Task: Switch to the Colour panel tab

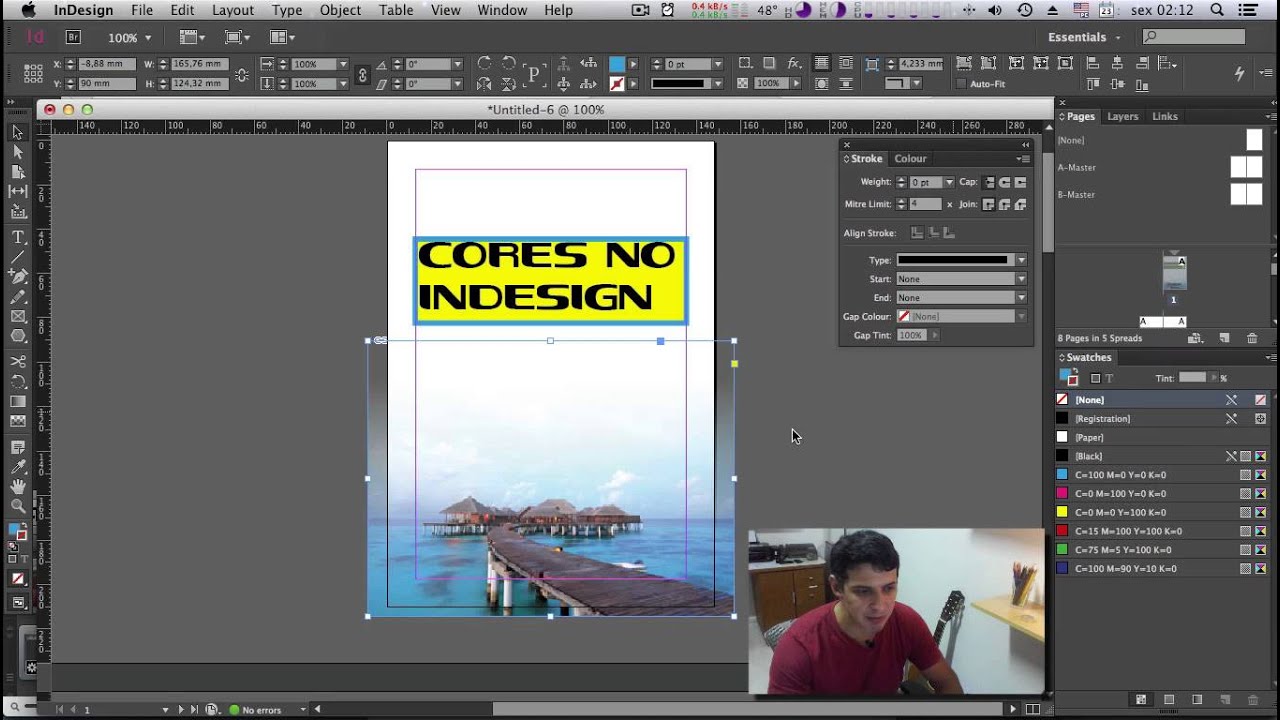Action: tap(910, 158)
